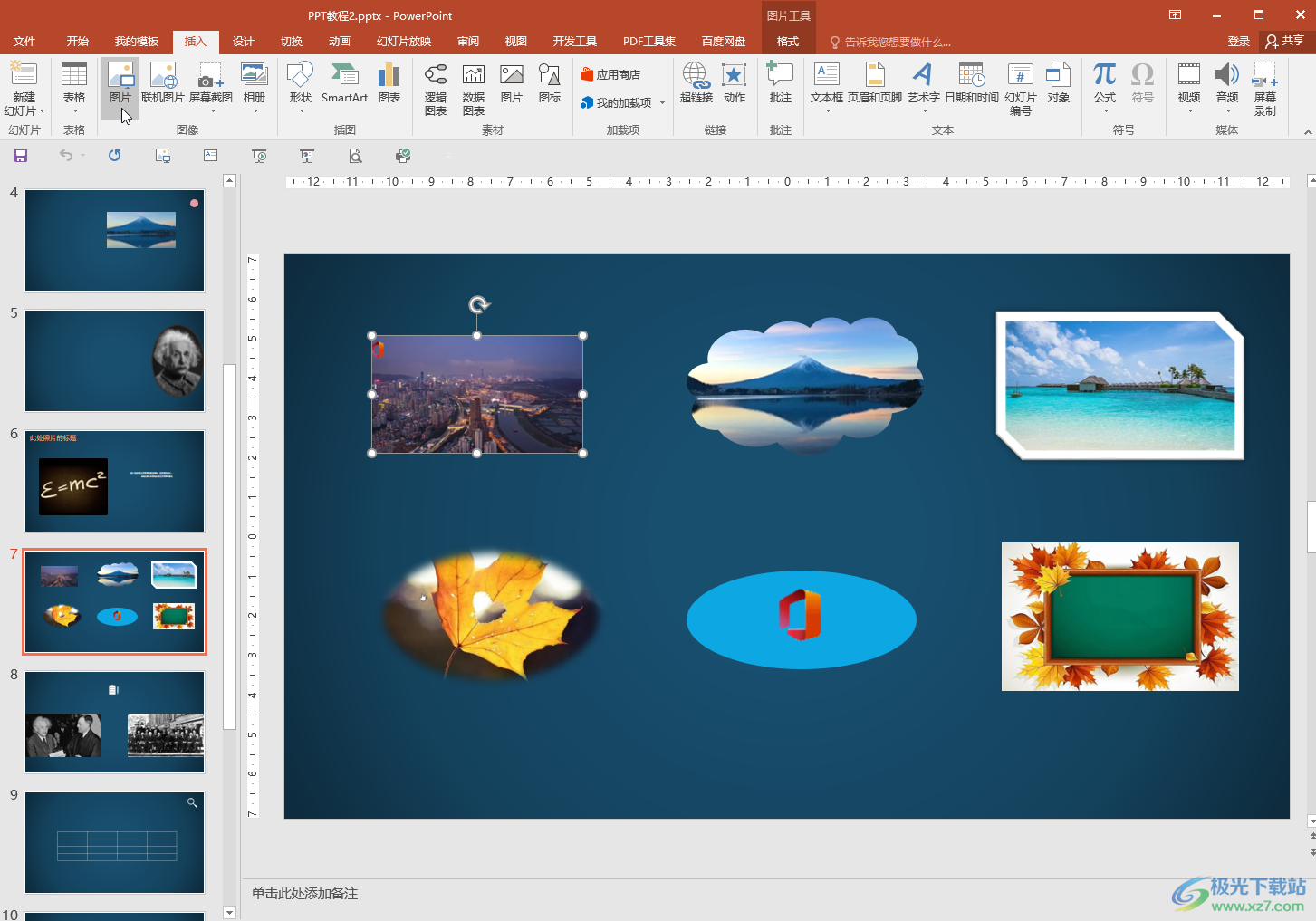Click 登录 to sign in
The image size is (1316, 921).
click(1238, 42)
